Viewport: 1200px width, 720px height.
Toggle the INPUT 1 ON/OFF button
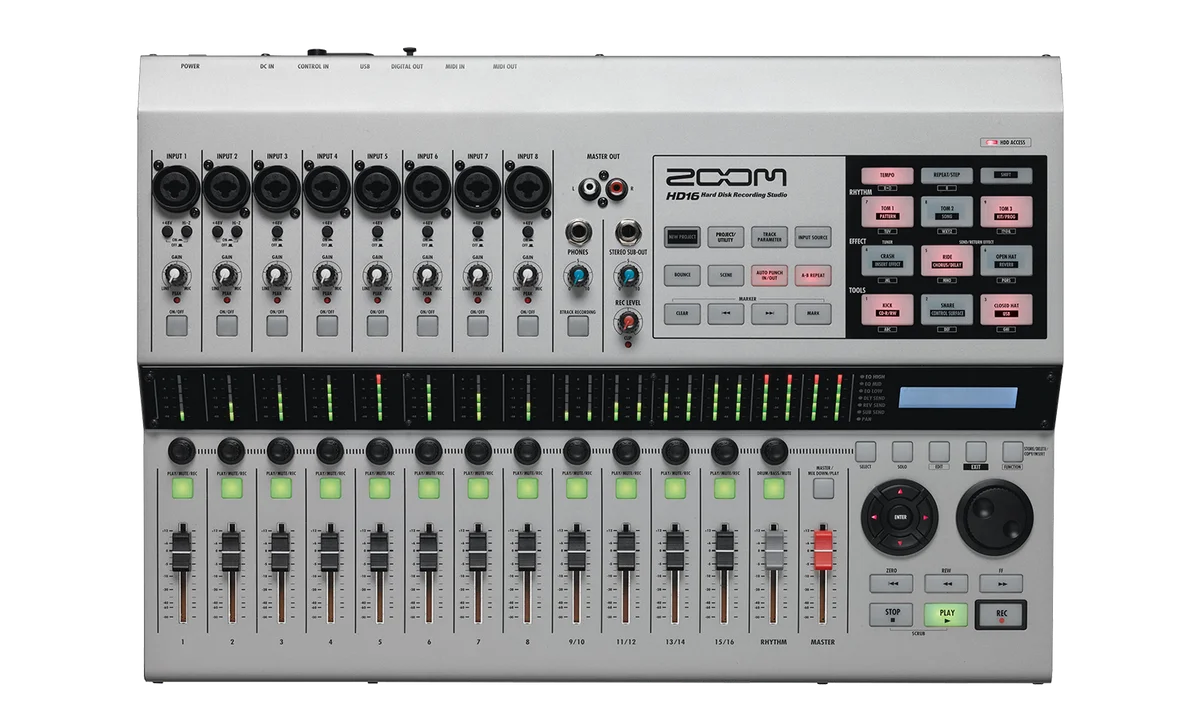tap(177, 325)
